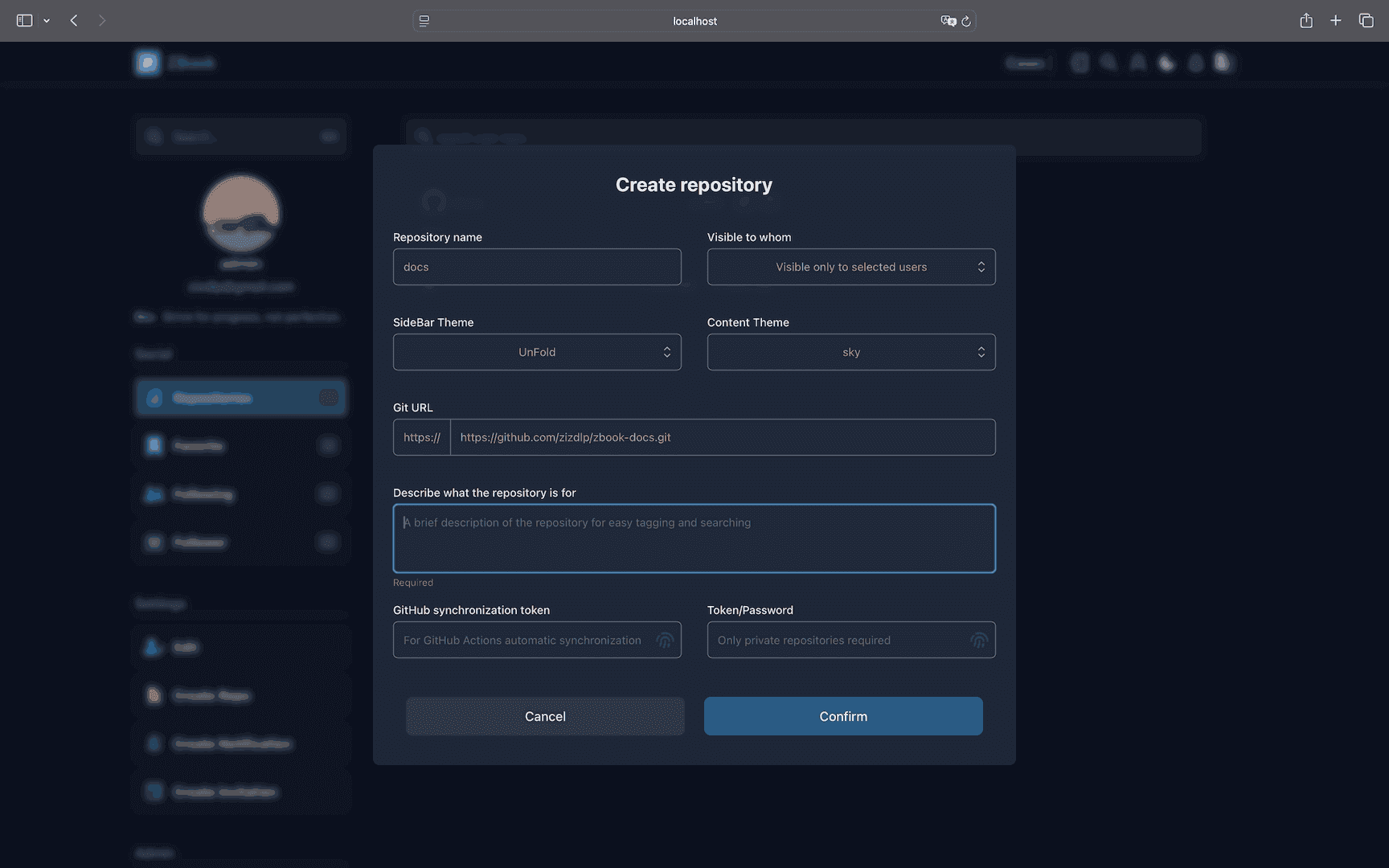Click the Required hint under description
1389x868 pixels.
(413, 583)
